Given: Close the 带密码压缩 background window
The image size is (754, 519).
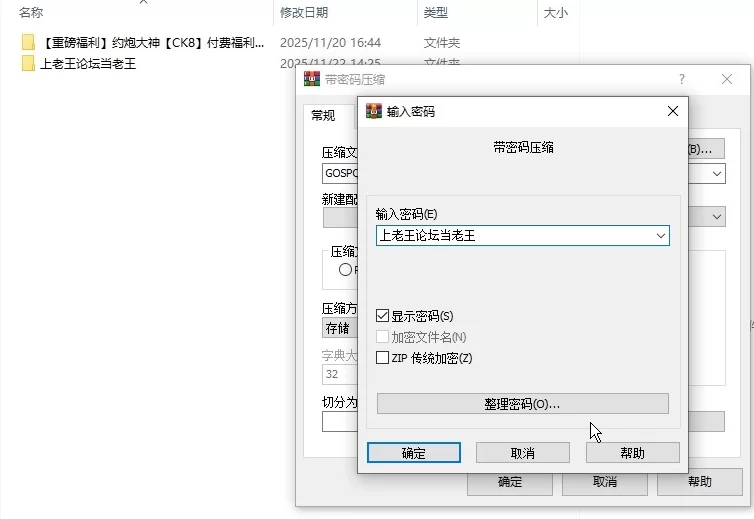Looking at the screenshot, I should (x=727, y=79).
